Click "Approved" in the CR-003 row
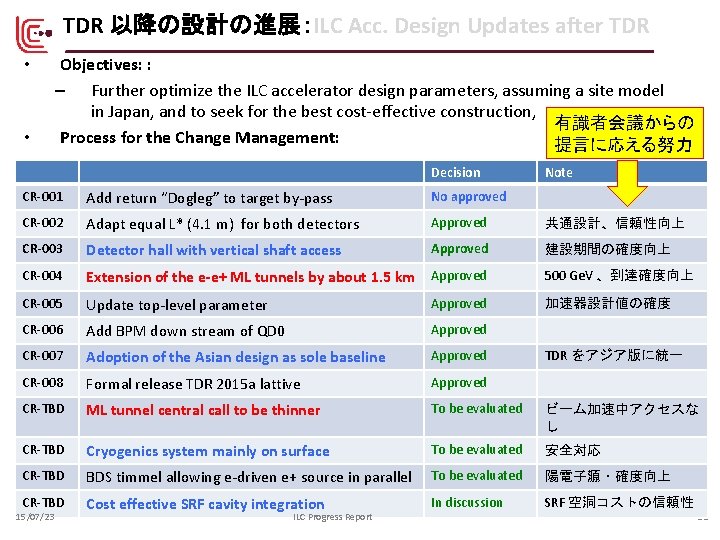Viewport: 720px width, 540px height. (x=460, y=249)
